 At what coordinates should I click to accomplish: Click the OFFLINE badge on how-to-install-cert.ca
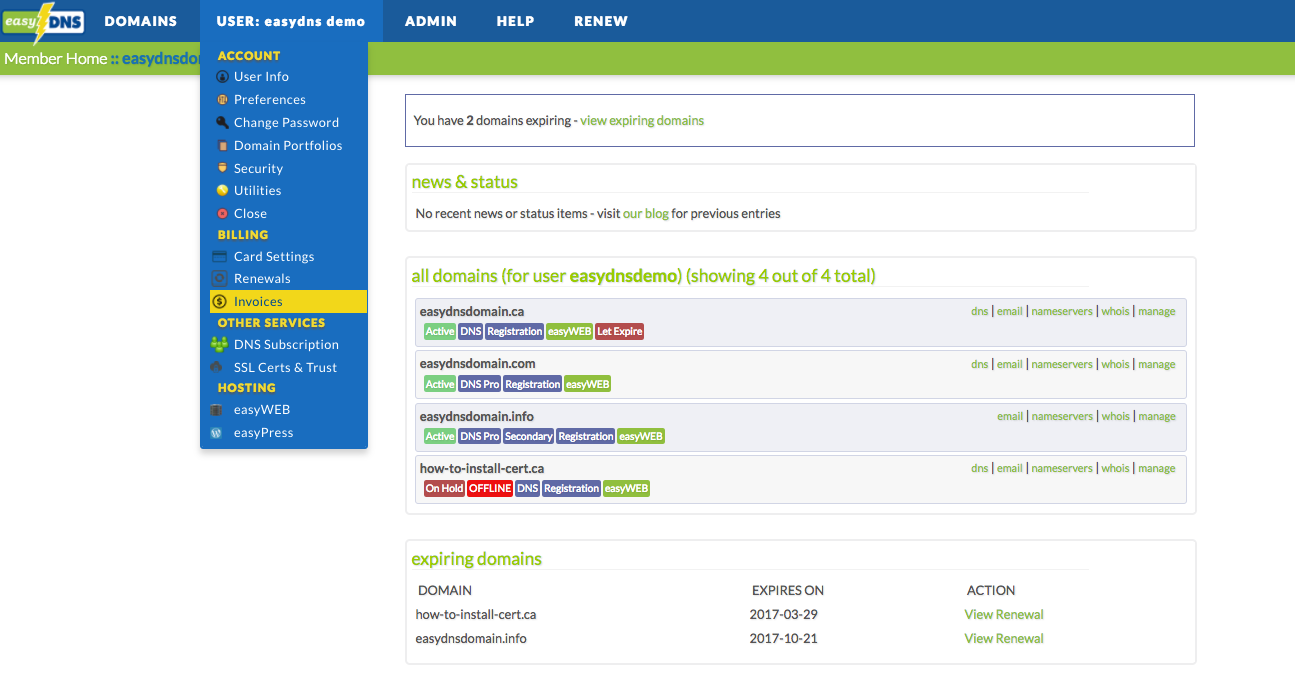[490, 489]
